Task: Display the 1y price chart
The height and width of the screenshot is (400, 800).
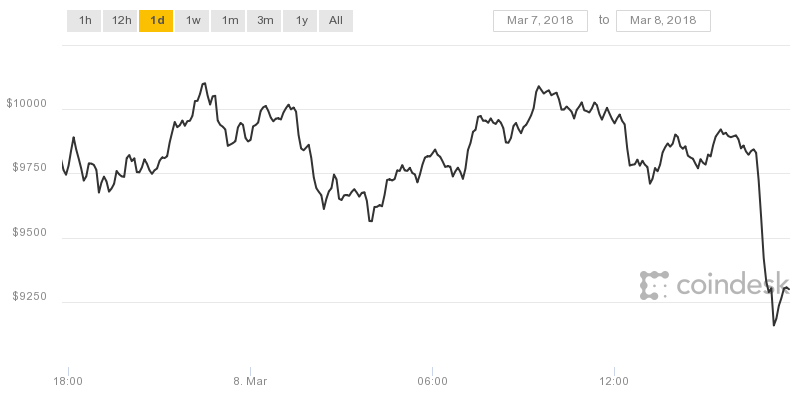Action: click(300, 20)
